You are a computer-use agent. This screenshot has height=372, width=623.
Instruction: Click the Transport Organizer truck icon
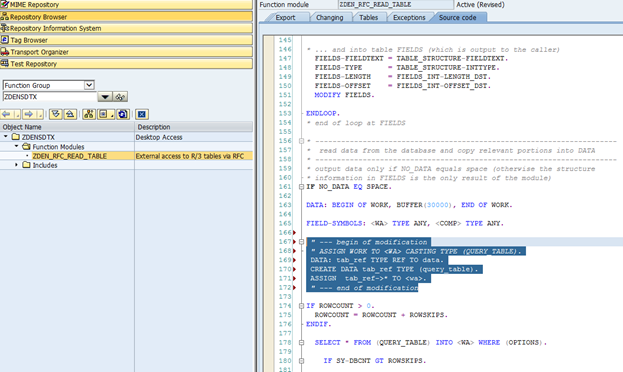tap(5, 52)
